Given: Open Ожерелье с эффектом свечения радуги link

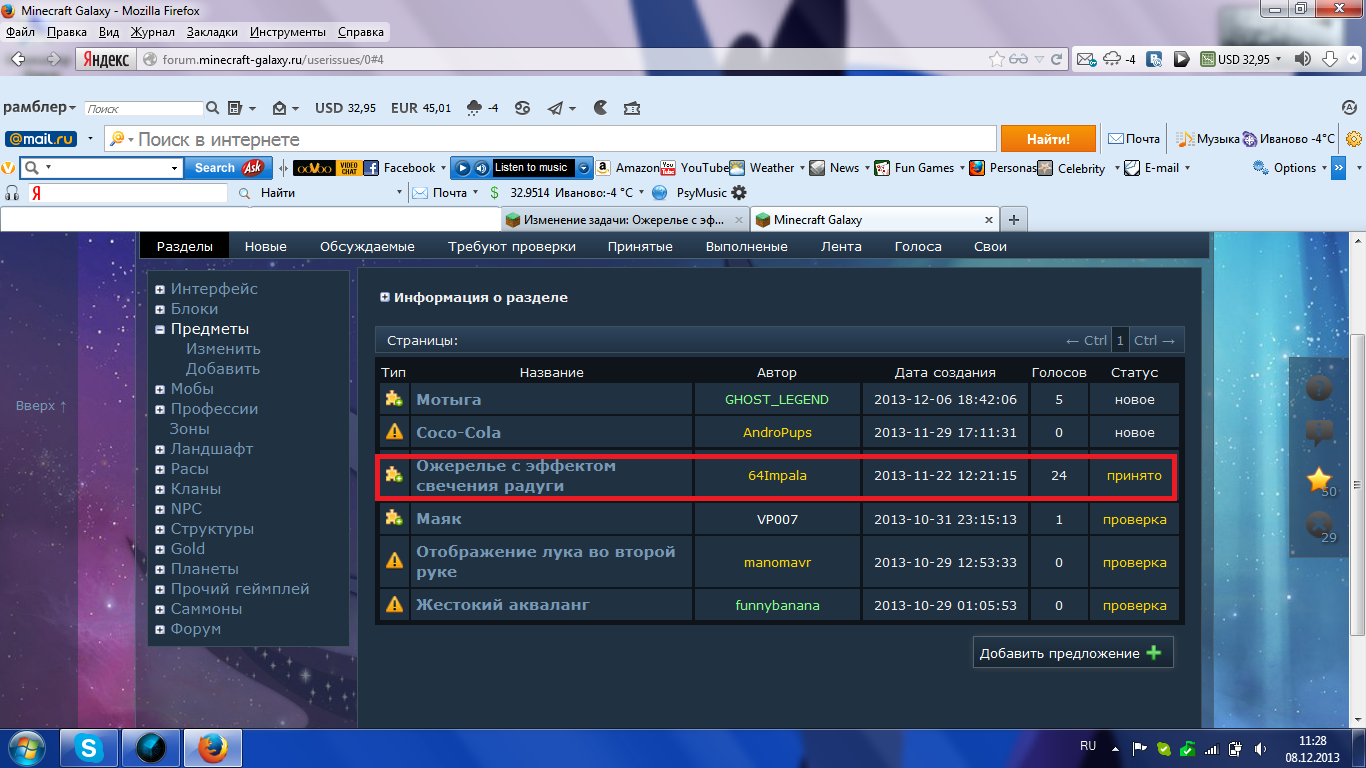Looking at the screenshot, I should [516, 476].
